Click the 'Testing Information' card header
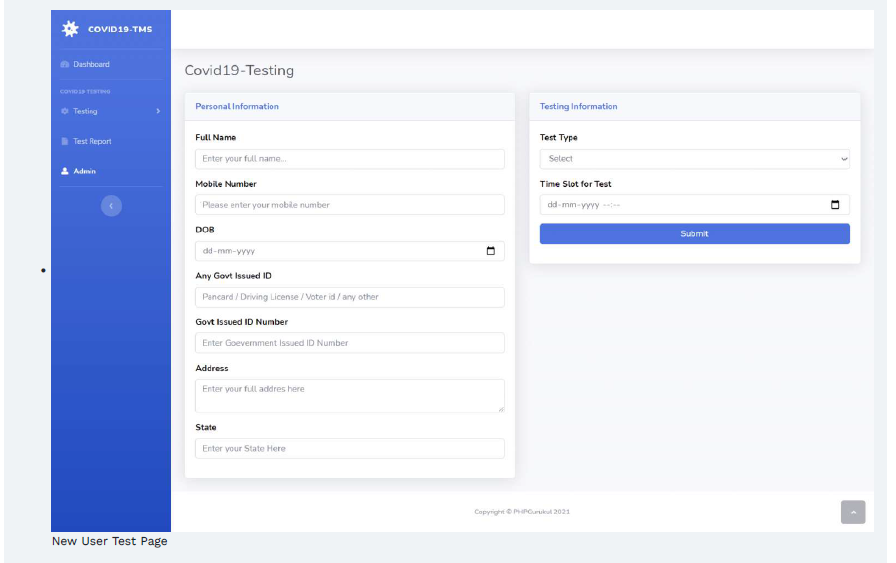 694,106
